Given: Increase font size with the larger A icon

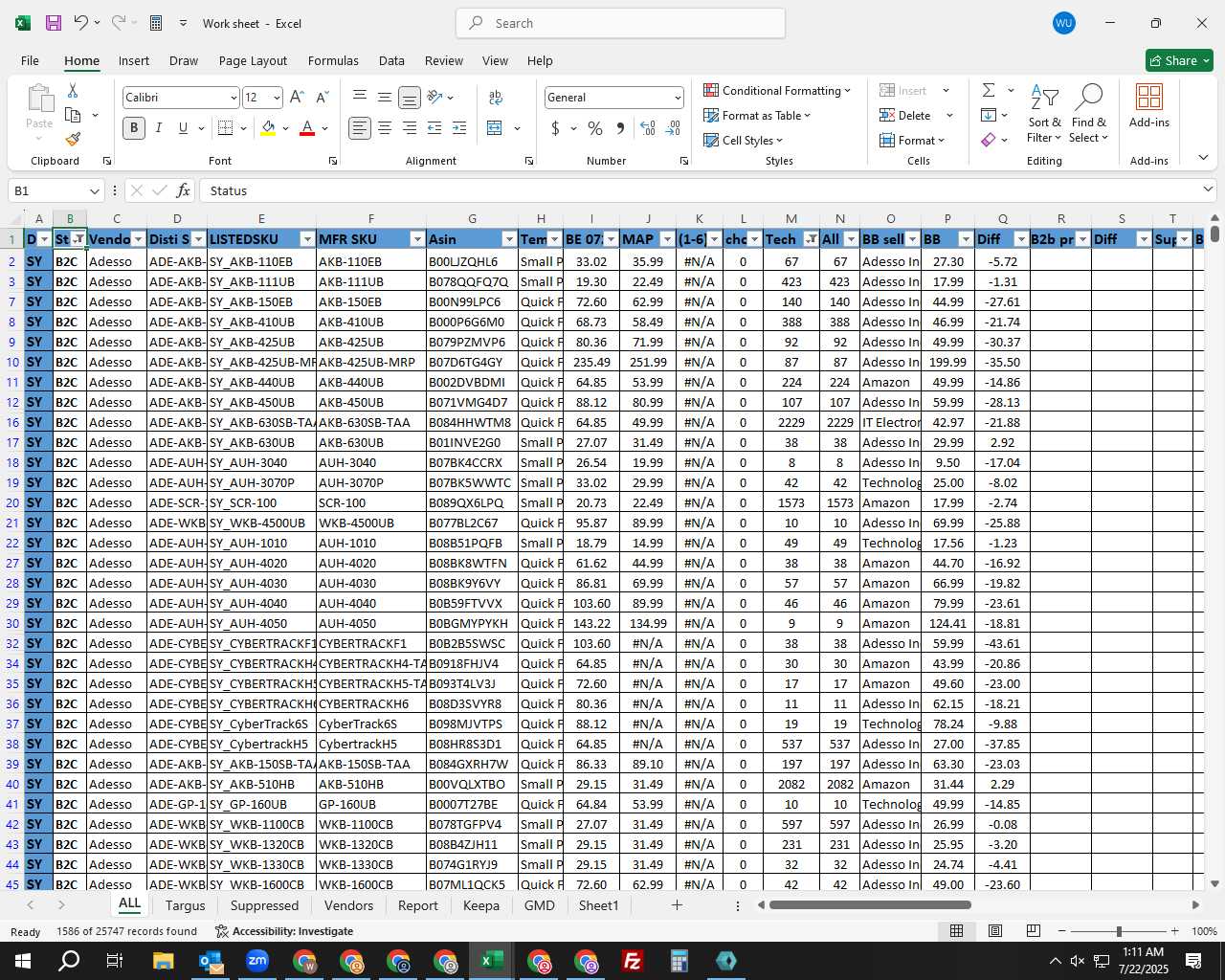Looking at the screenshot, I should [x=297, y=97].
